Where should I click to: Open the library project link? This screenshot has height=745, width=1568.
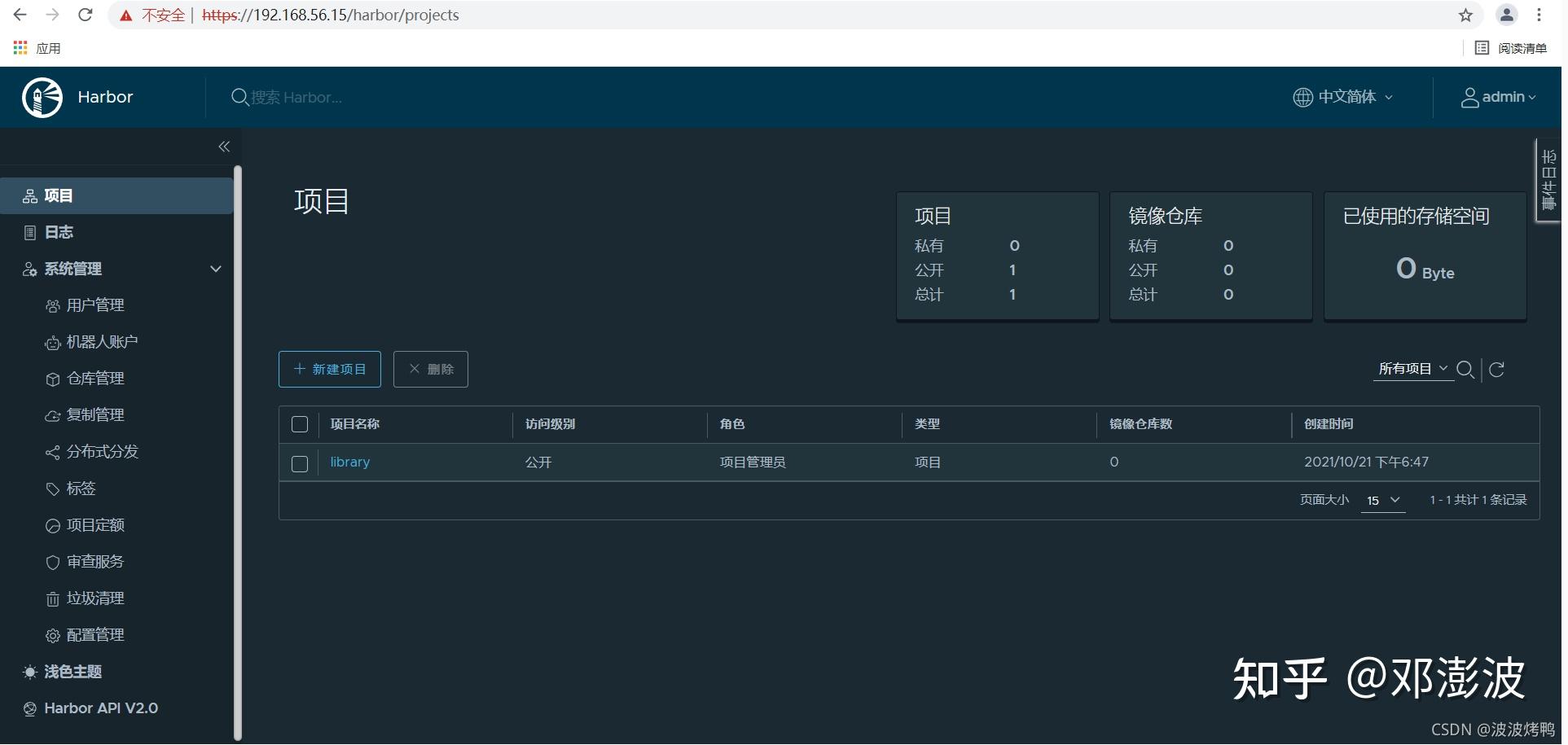[x=349, y=462]
